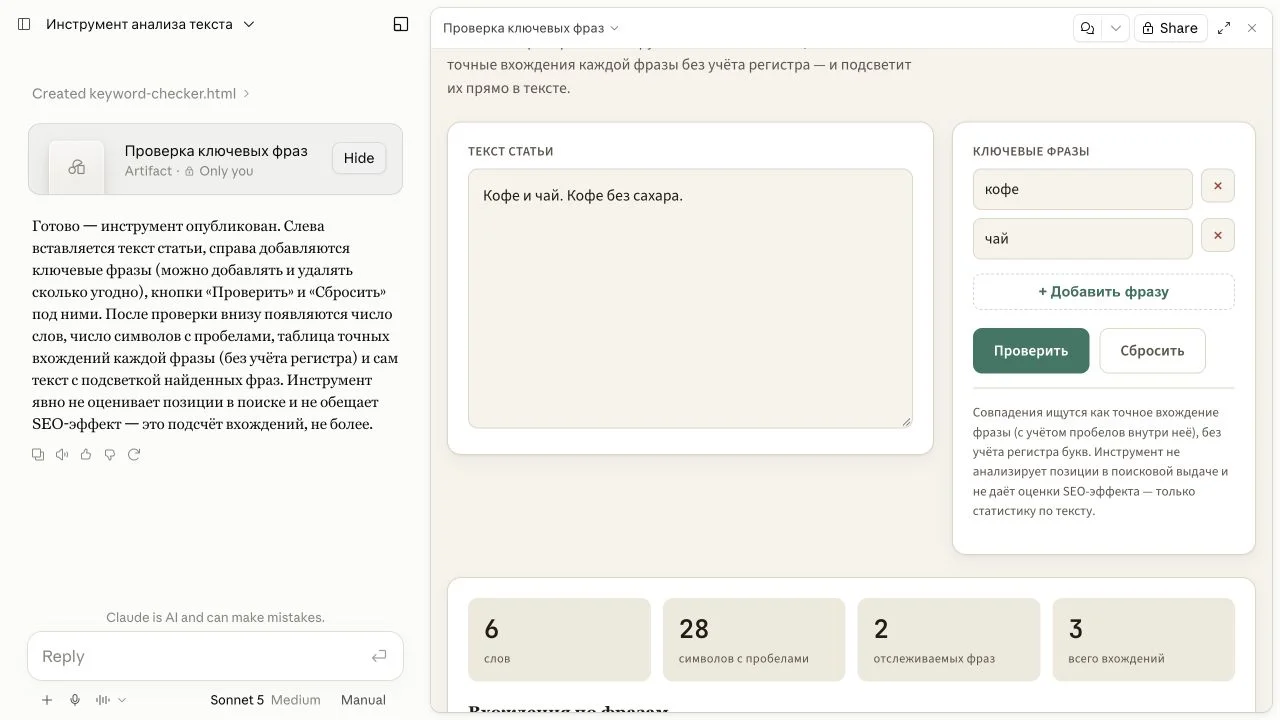Give the reply a thumbs up
1280x720 pixels.
click(x=86, y=454)
